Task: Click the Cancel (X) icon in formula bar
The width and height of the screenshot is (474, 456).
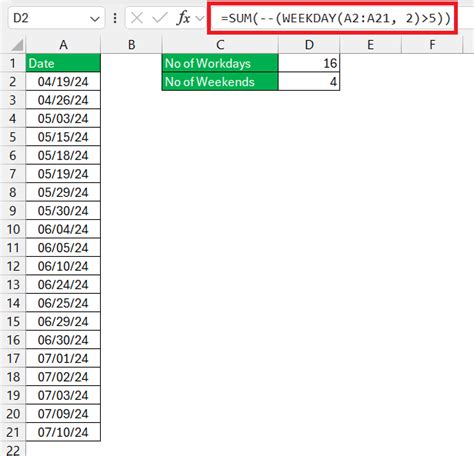Action: [x=137, y=18]
